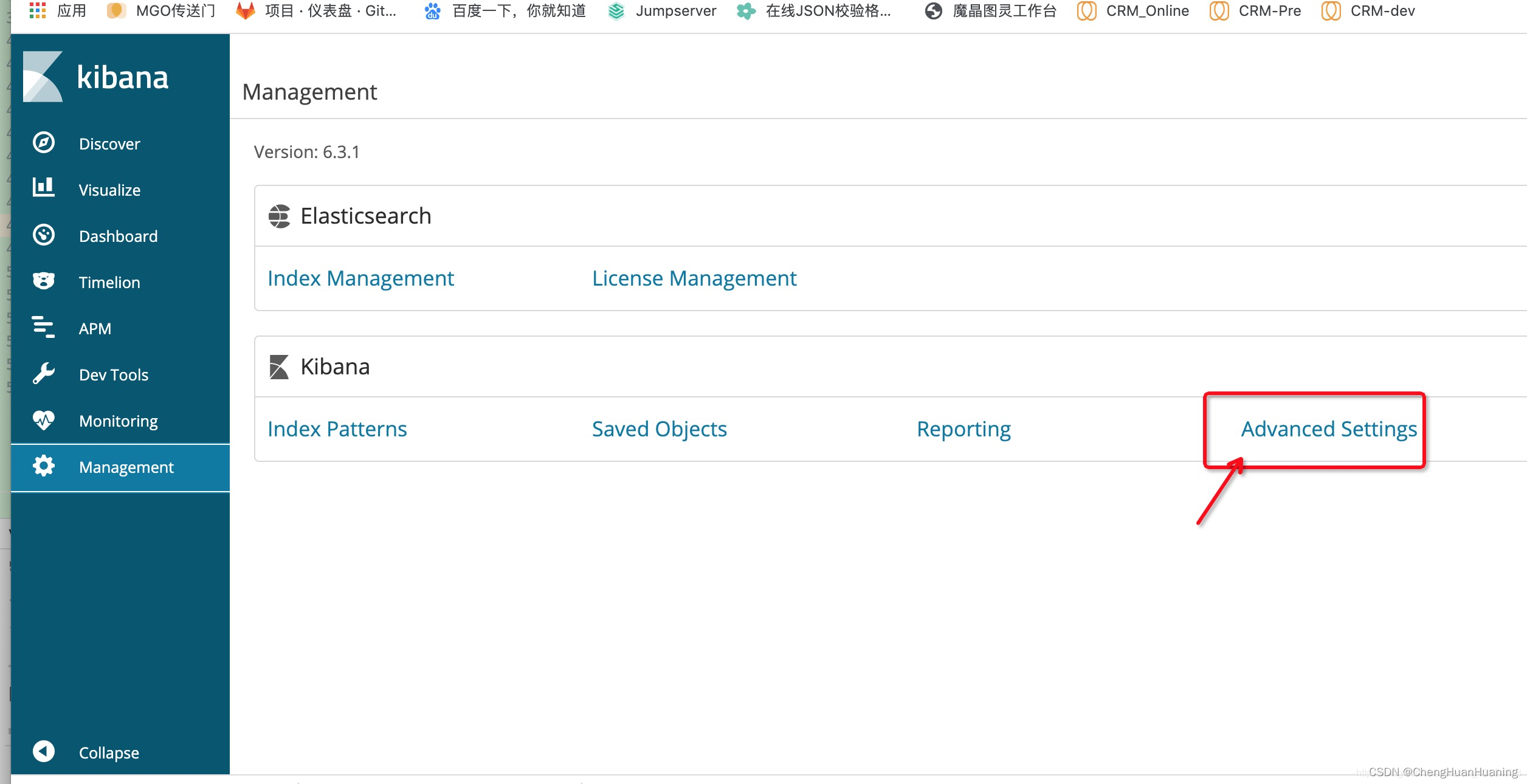Viewport: 1527px width, 784px height.
Task: Click the GitLab fox bookmark icon
Action: [246, 11]
